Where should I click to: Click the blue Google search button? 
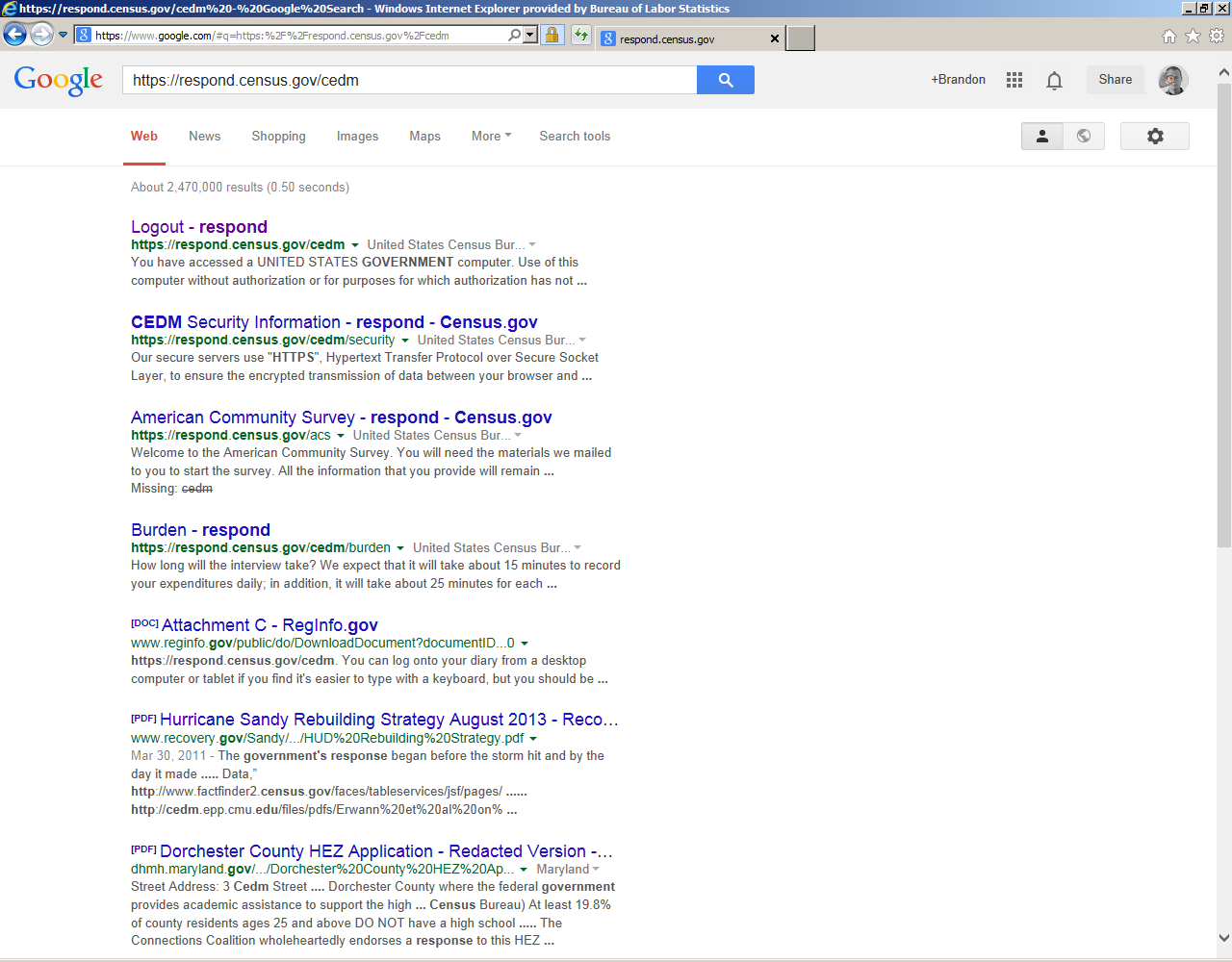point(726,80)
